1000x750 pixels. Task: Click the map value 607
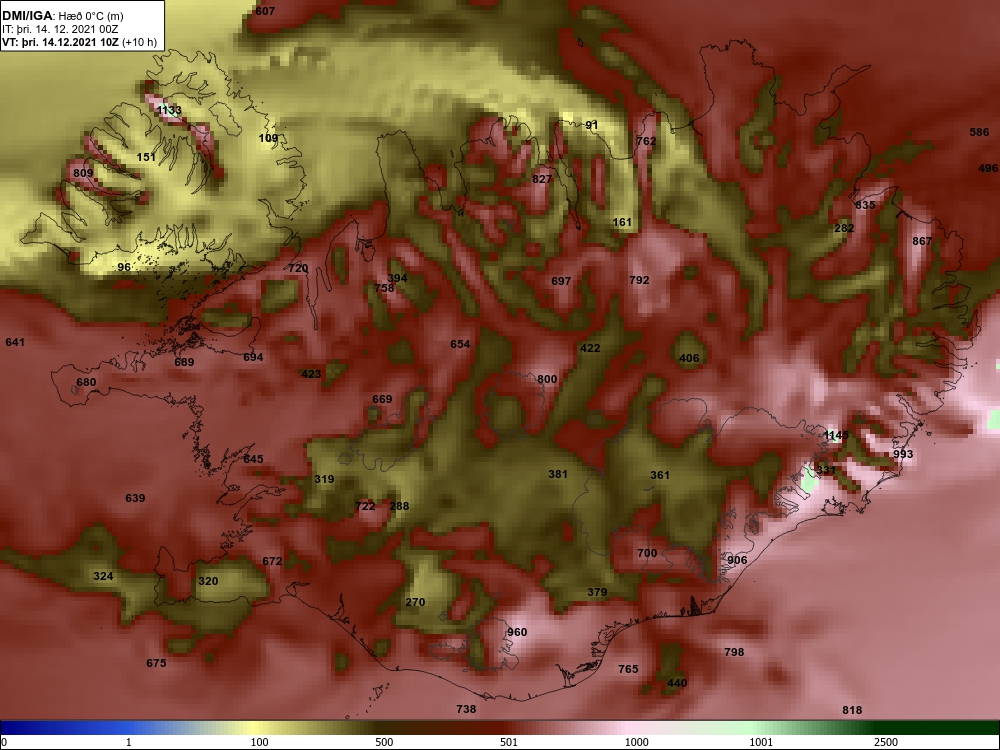pyautogui.click(x=265, y=11)
